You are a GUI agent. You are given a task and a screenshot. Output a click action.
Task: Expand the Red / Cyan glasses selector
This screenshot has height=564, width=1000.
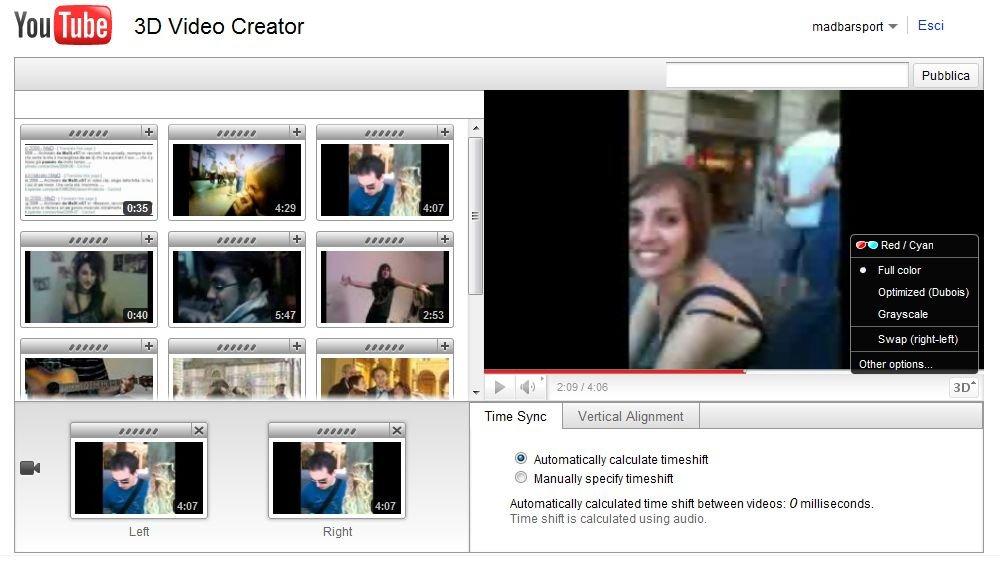(906, 245)
